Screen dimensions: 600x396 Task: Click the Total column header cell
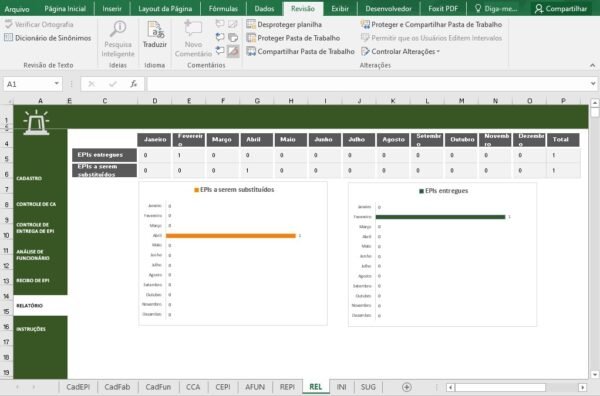click(563, 140)
